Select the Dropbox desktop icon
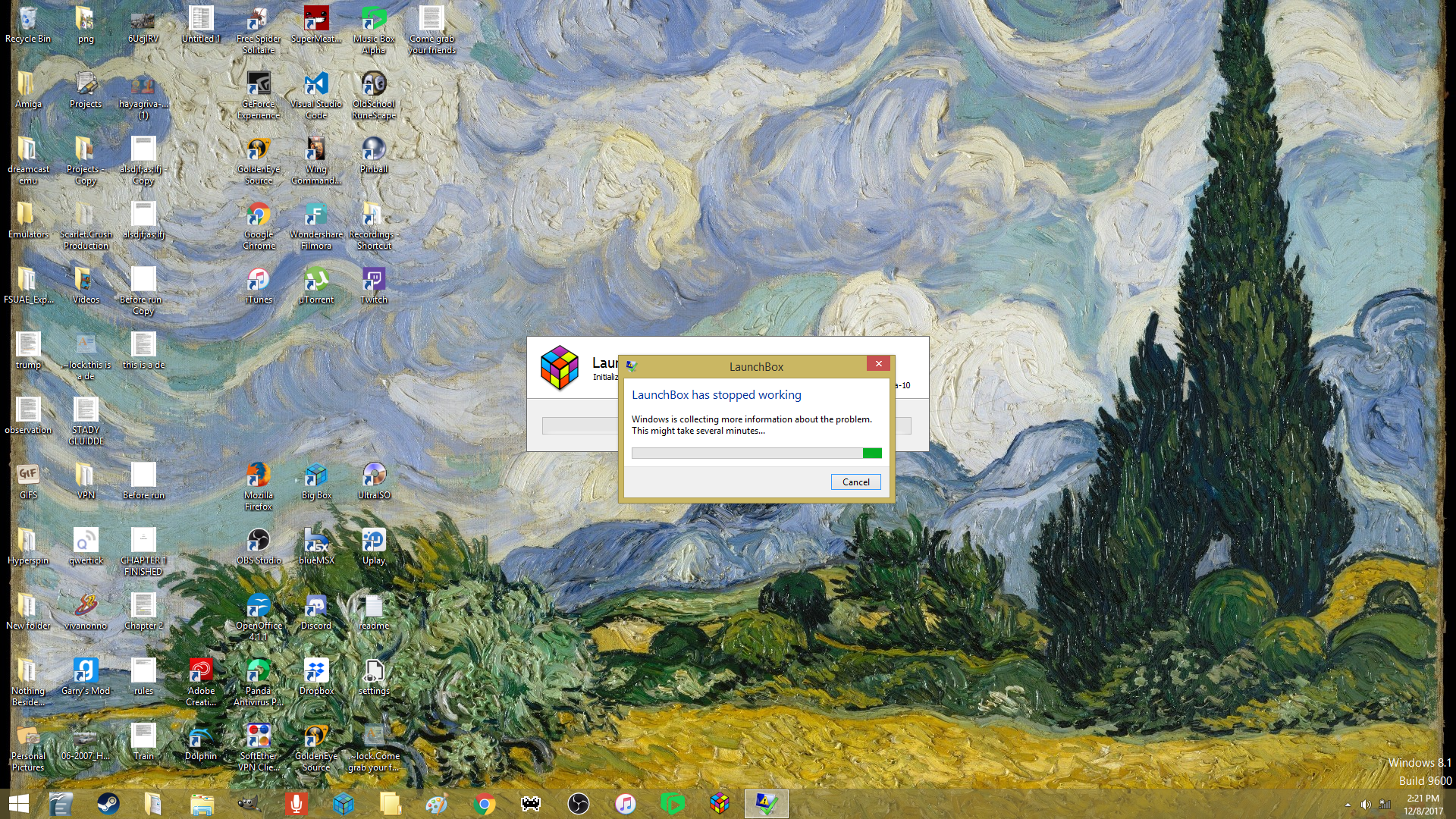Viewport: 1456px width, 819px height. [x=316, y=676]
